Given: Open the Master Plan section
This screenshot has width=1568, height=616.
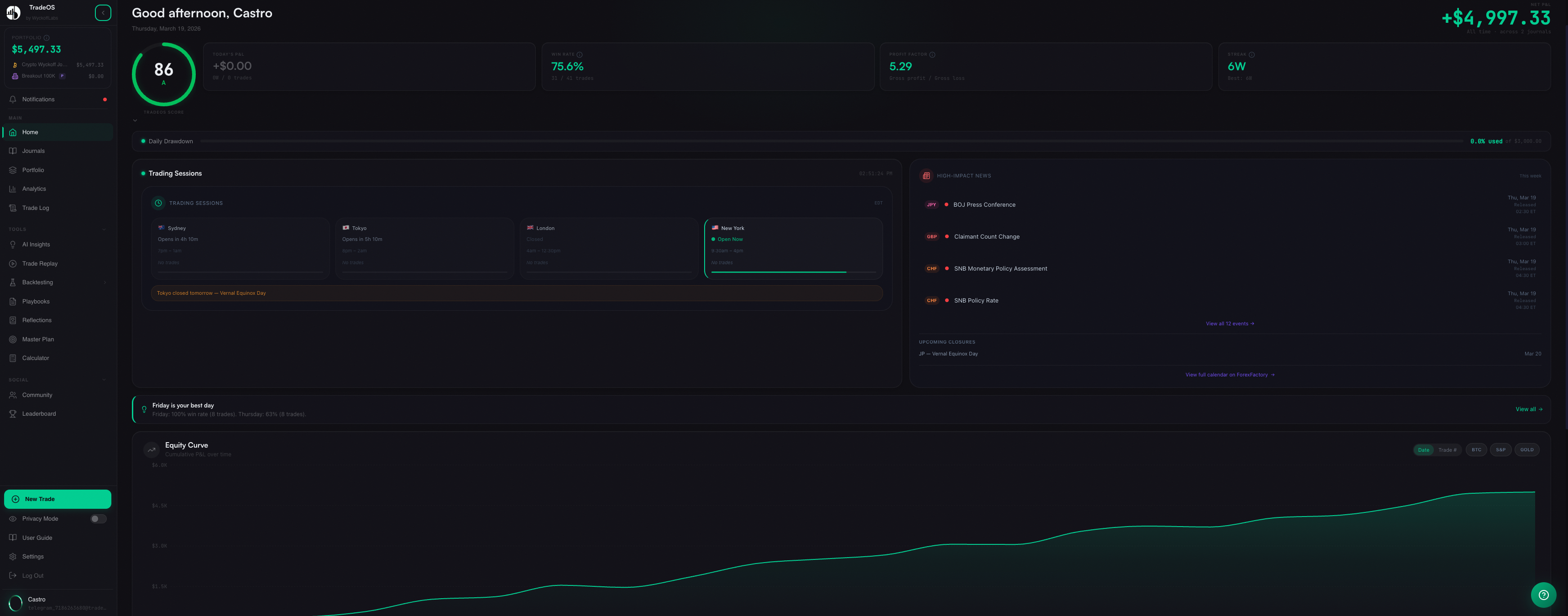Looking at the screenshot, I should tap(38, 339).
